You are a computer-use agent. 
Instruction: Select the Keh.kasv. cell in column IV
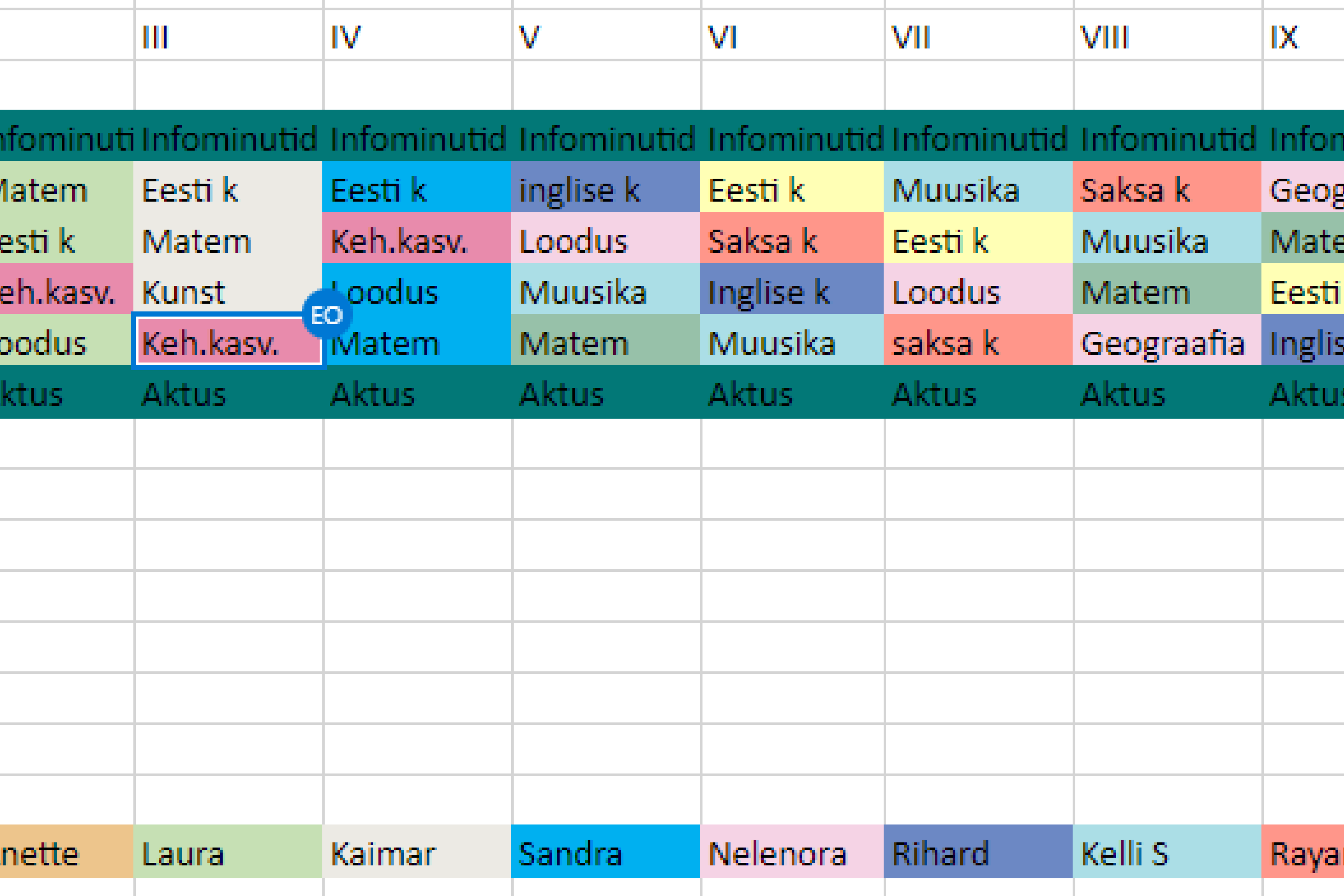pyautogui.click(x=417, y=241)
